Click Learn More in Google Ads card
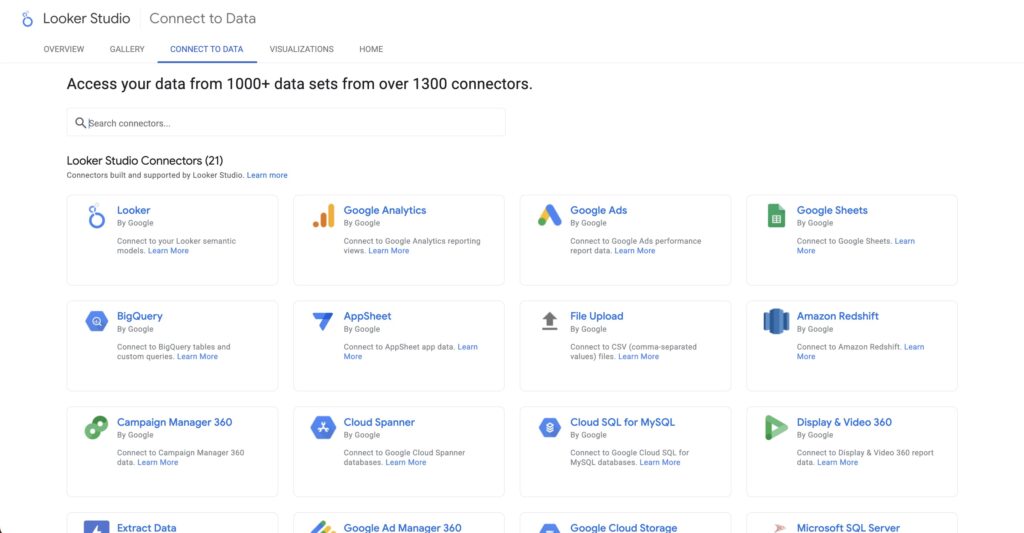1024x533 pixels. [635, 251]
